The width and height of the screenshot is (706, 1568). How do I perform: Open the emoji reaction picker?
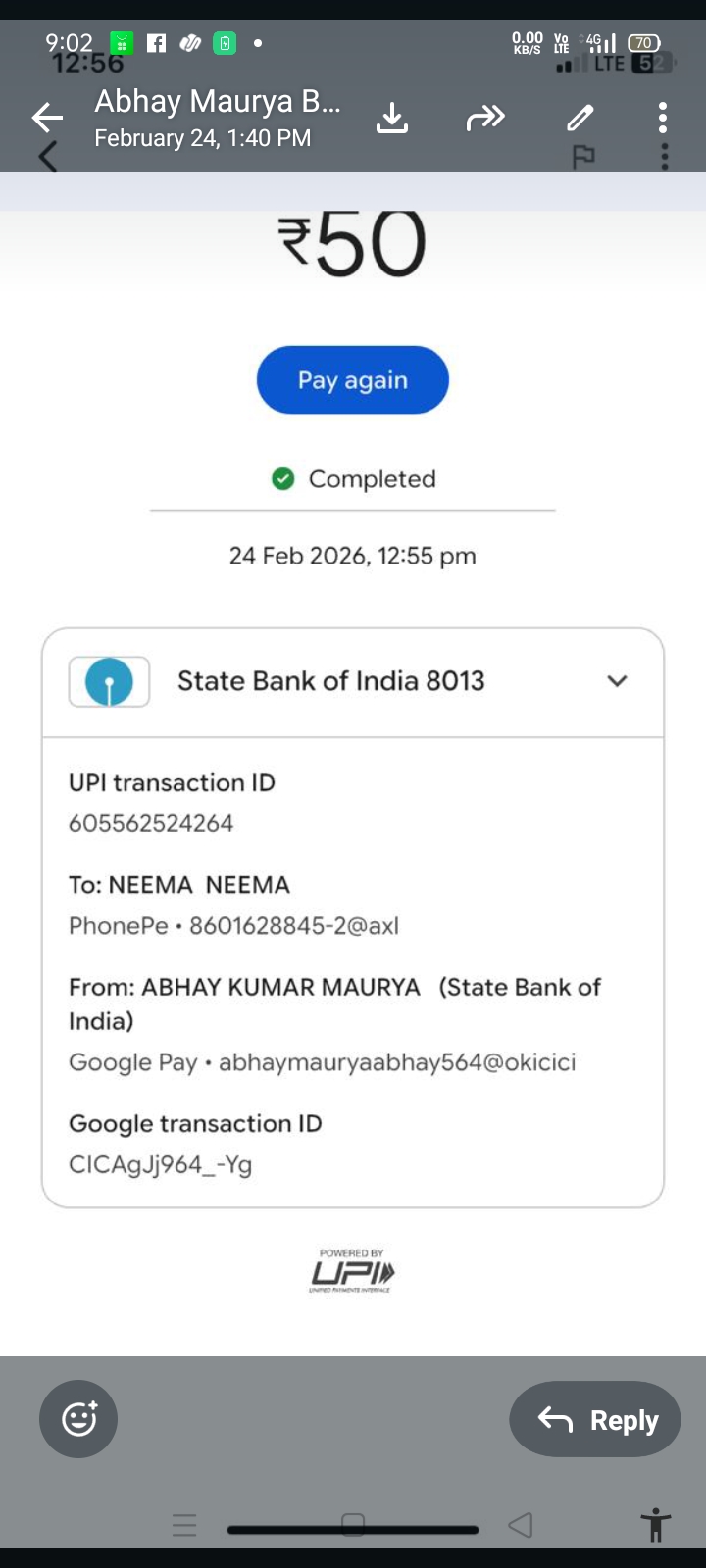78,1419
